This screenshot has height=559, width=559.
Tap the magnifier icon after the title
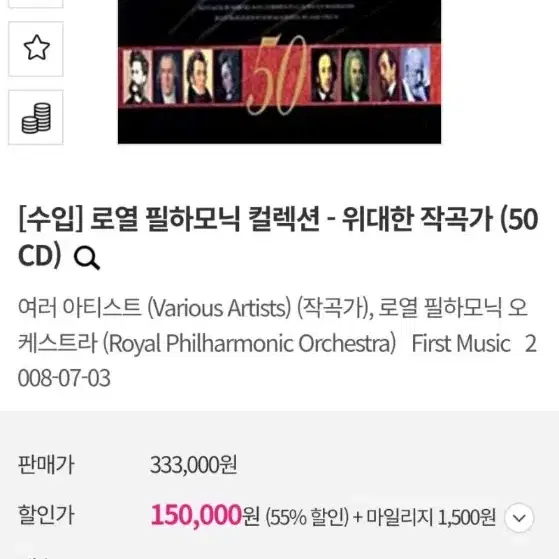[x=87, y=258]
